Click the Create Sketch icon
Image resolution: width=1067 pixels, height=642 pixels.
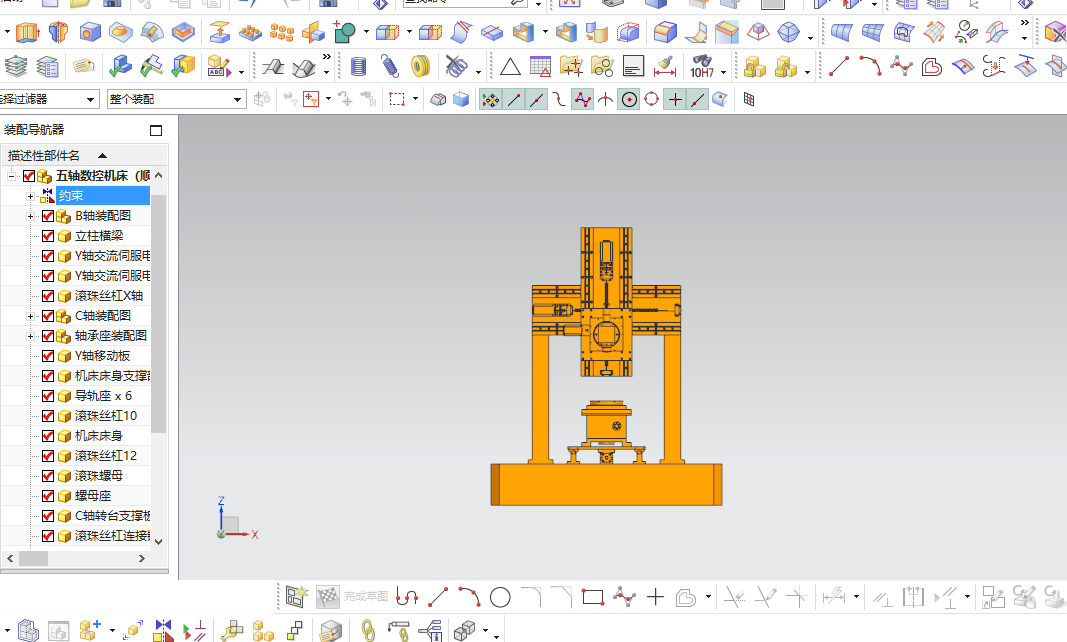(297, 597)
